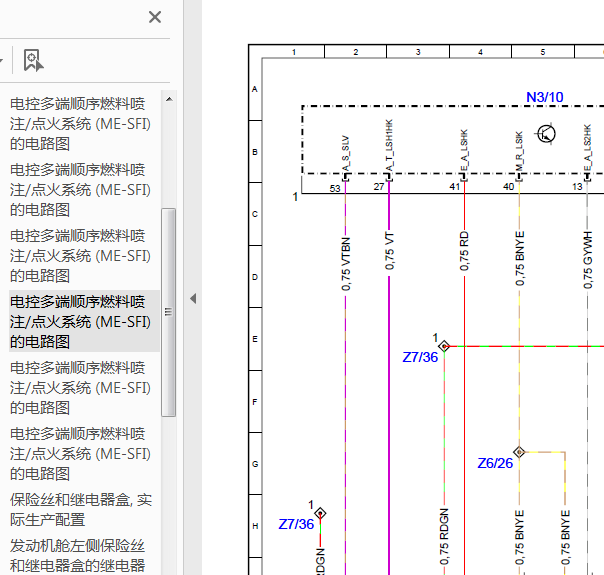
Task: Click the Z7/36 junction diamond in row H
Action: coord(320,513)
